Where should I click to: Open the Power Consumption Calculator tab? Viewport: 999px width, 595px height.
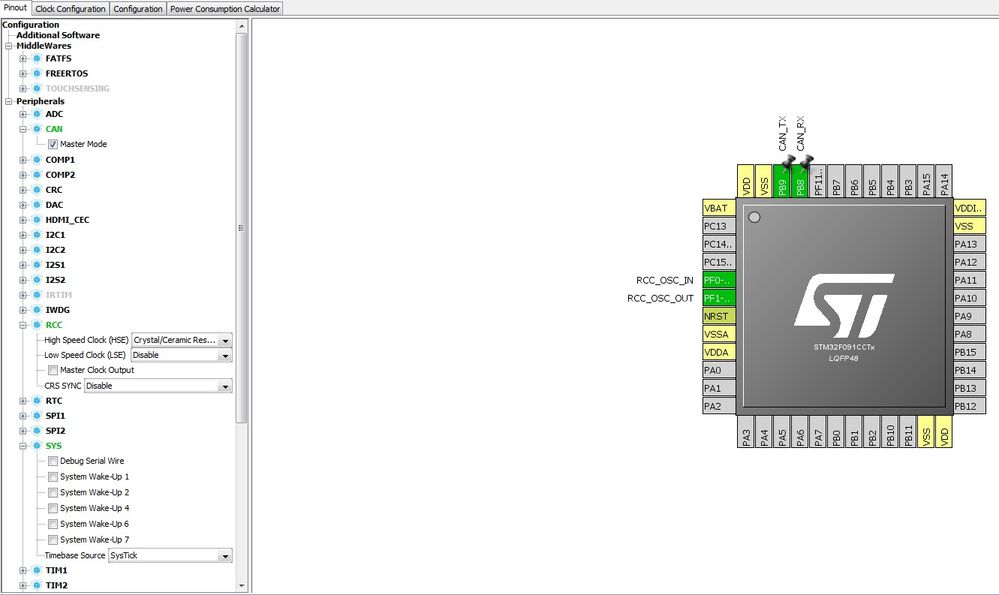[x=225, y=9]
